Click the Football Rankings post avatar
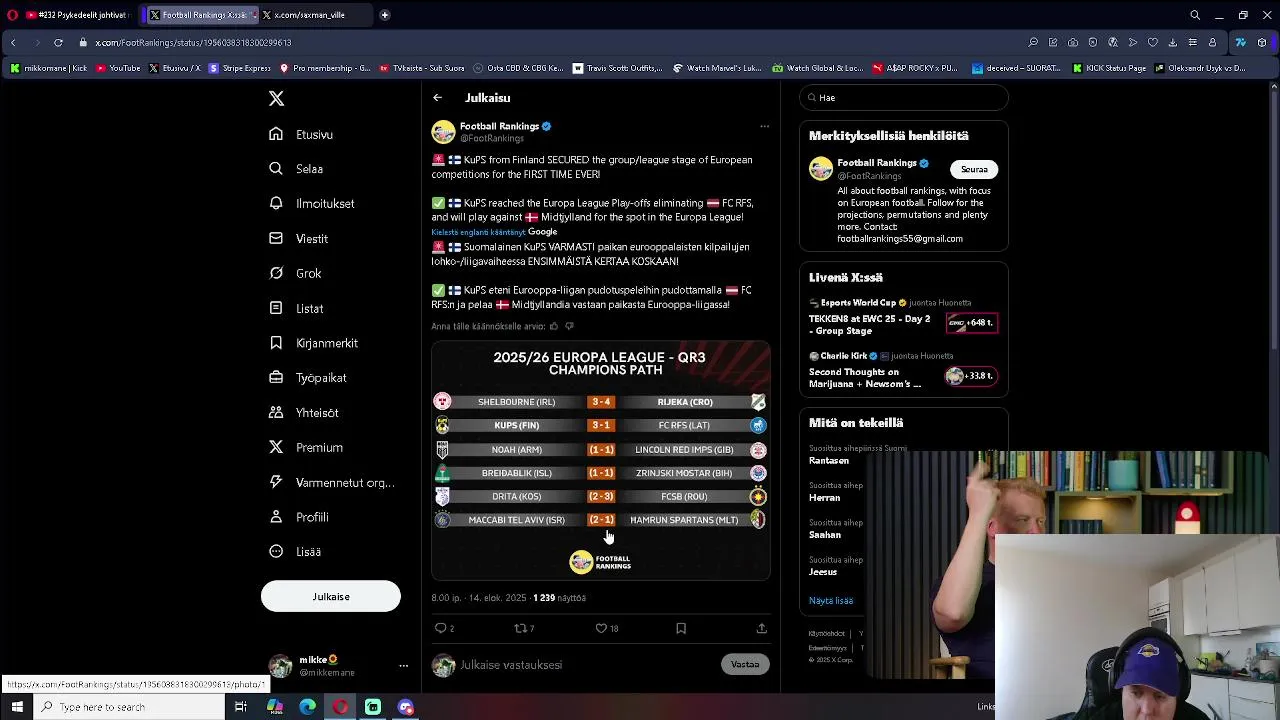Viewport: 1280px width, 720px height. click(443, 132)
